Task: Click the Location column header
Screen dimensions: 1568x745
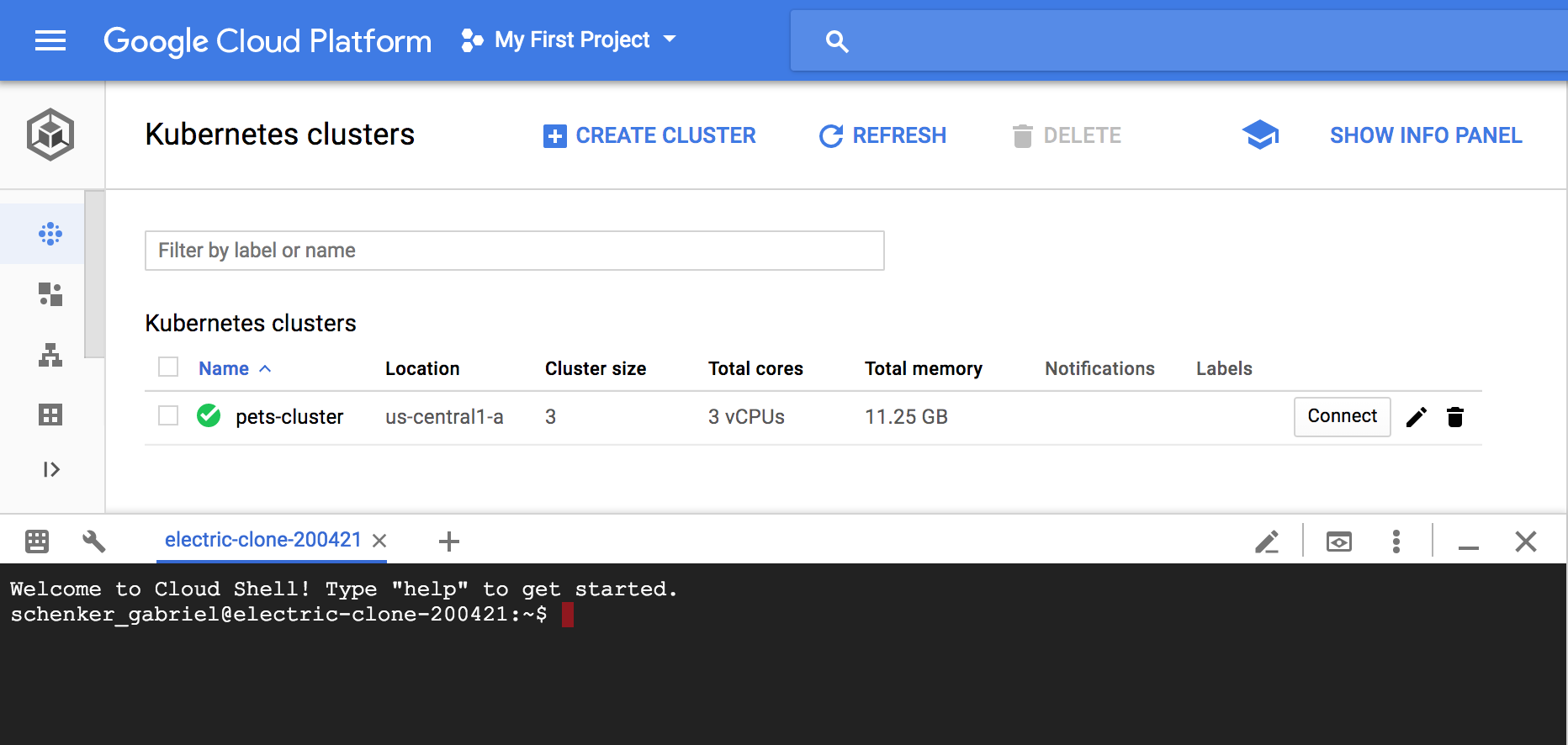Action: pos(422,368)
